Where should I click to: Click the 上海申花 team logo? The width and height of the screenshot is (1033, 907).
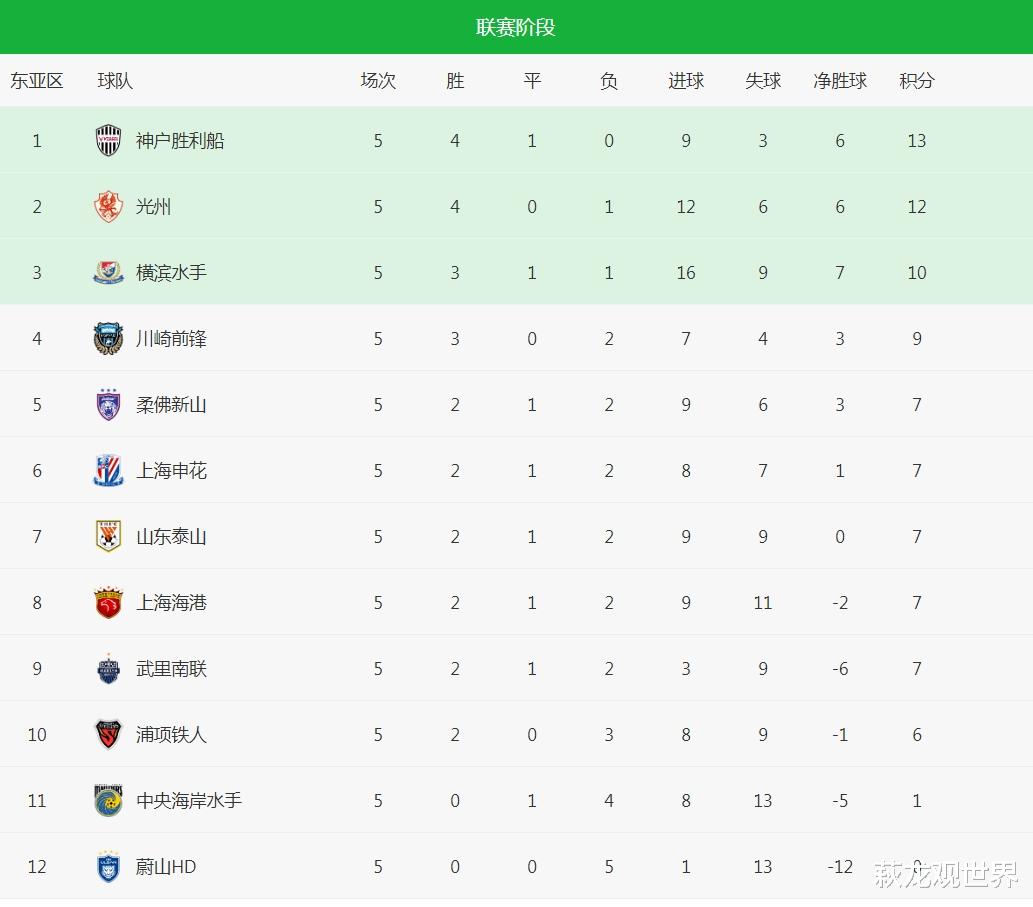click(108, 470)
